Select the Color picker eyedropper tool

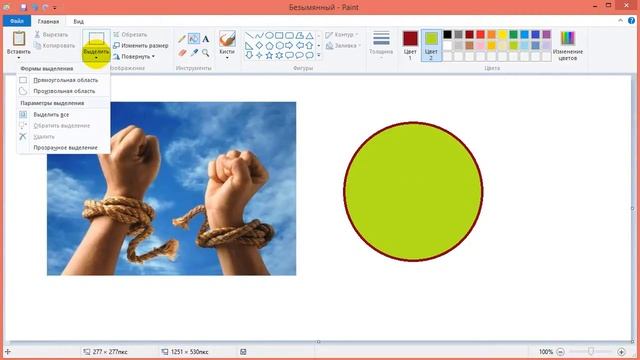tap(194, 53)
